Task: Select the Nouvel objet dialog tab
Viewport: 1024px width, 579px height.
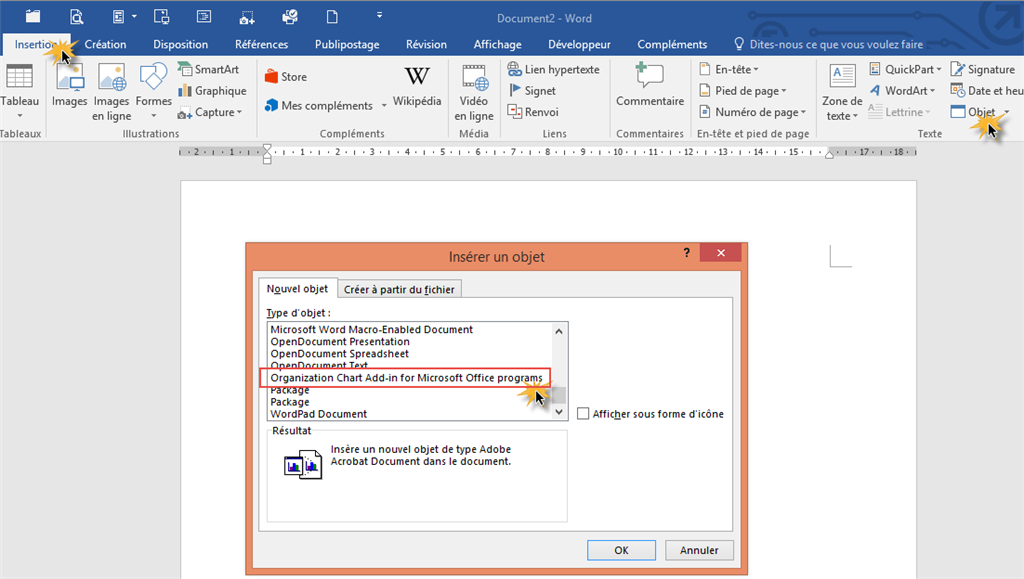Action: [297, 289]
